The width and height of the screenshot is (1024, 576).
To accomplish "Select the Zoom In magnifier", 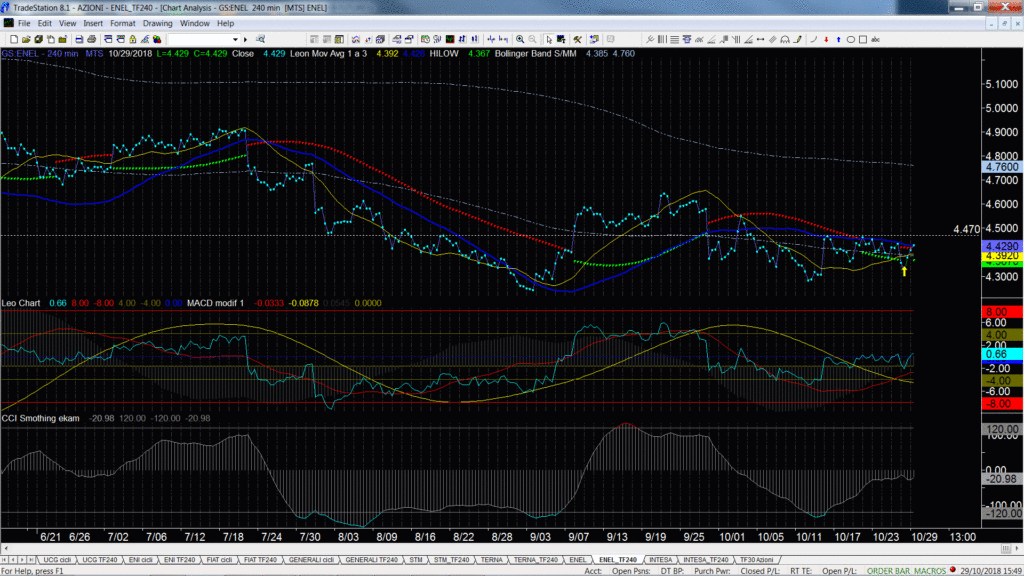I will coord(520,40).
